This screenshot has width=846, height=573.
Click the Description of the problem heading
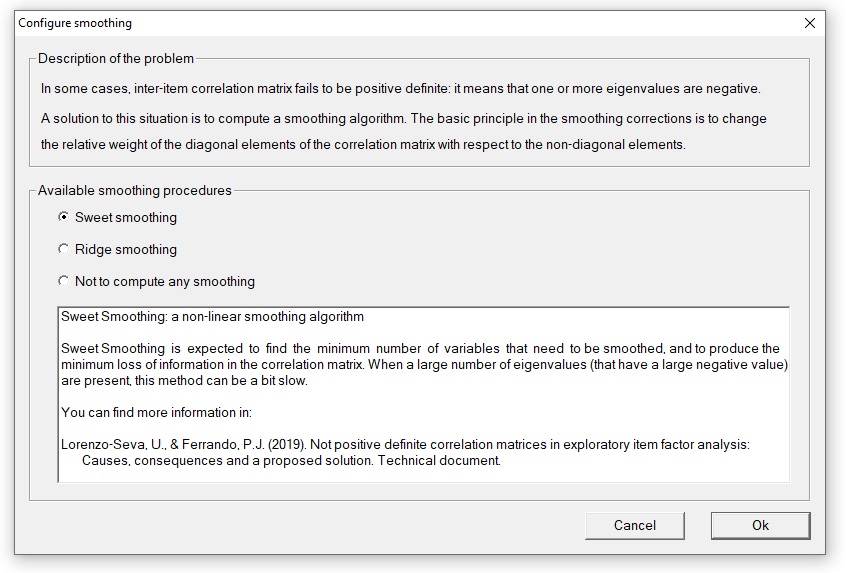click(115, 58)
